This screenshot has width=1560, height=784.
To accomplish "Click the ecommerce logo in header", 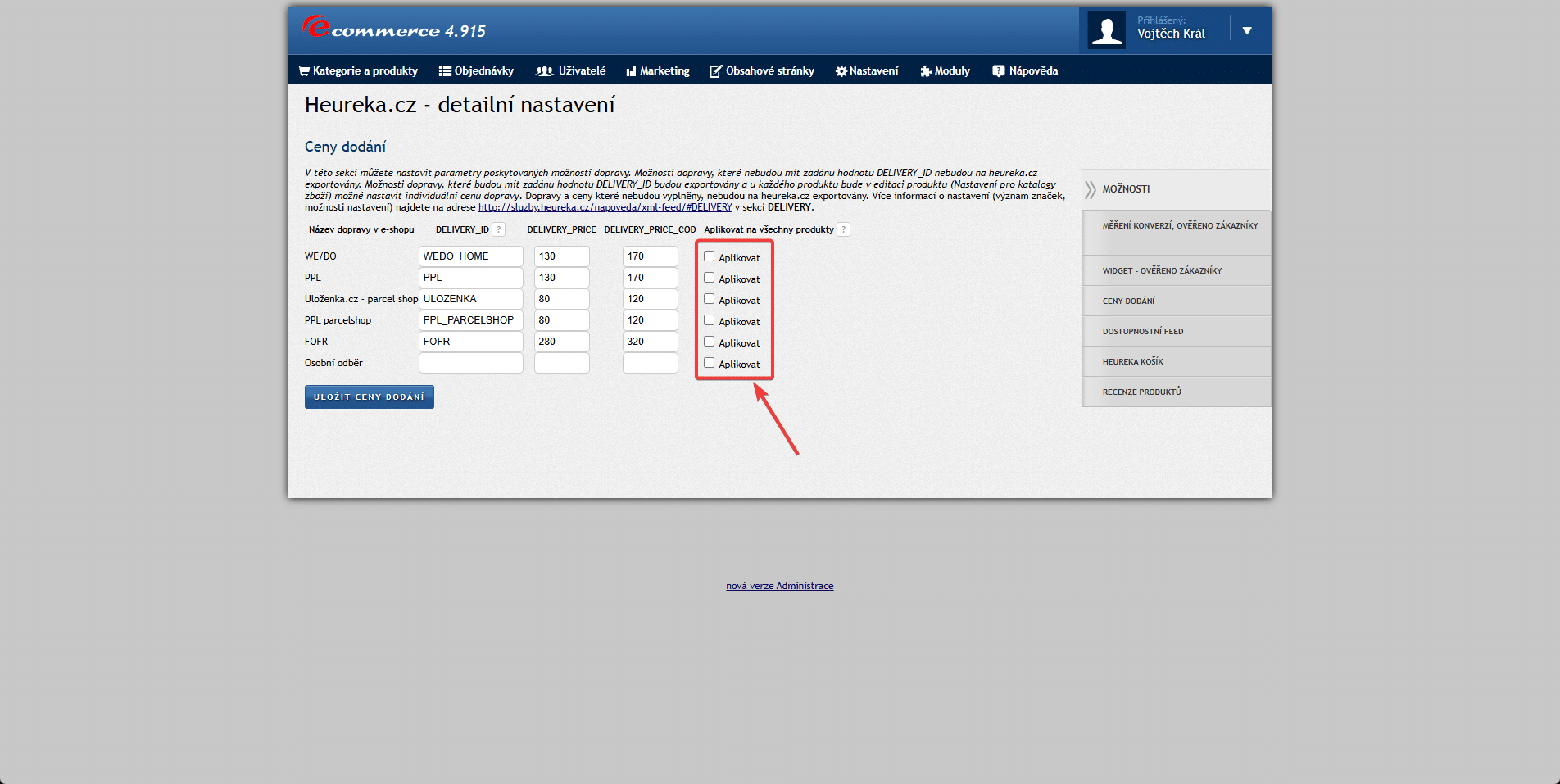I will click(x=394, y=29).
